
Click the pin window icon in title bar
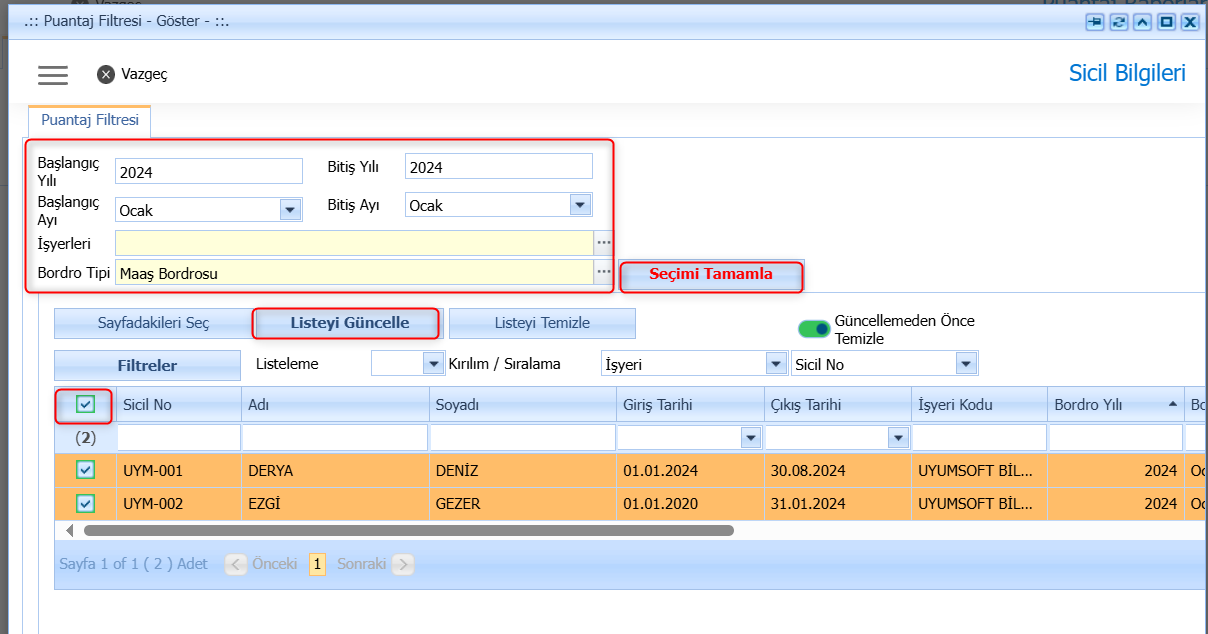coord(1095,21)
